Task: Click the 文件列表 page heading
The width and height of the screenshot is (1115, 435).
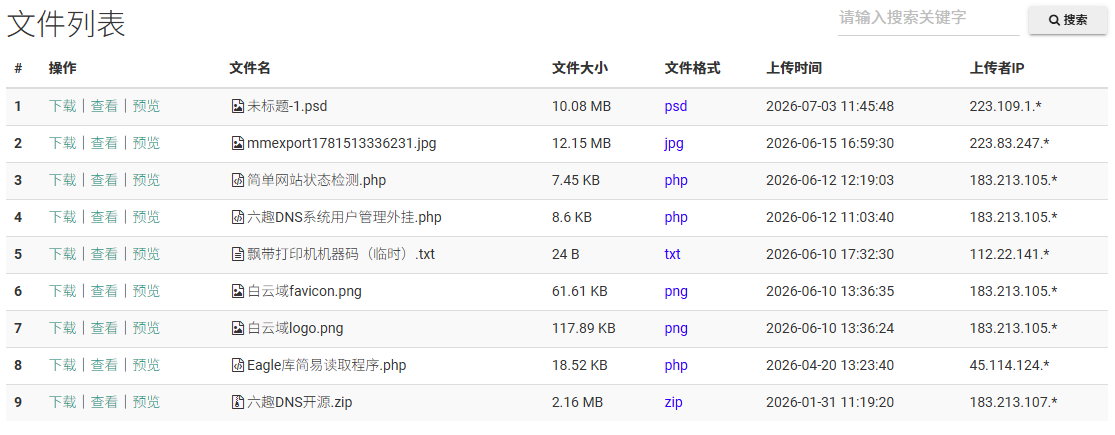Action: (x=66, y=24)
